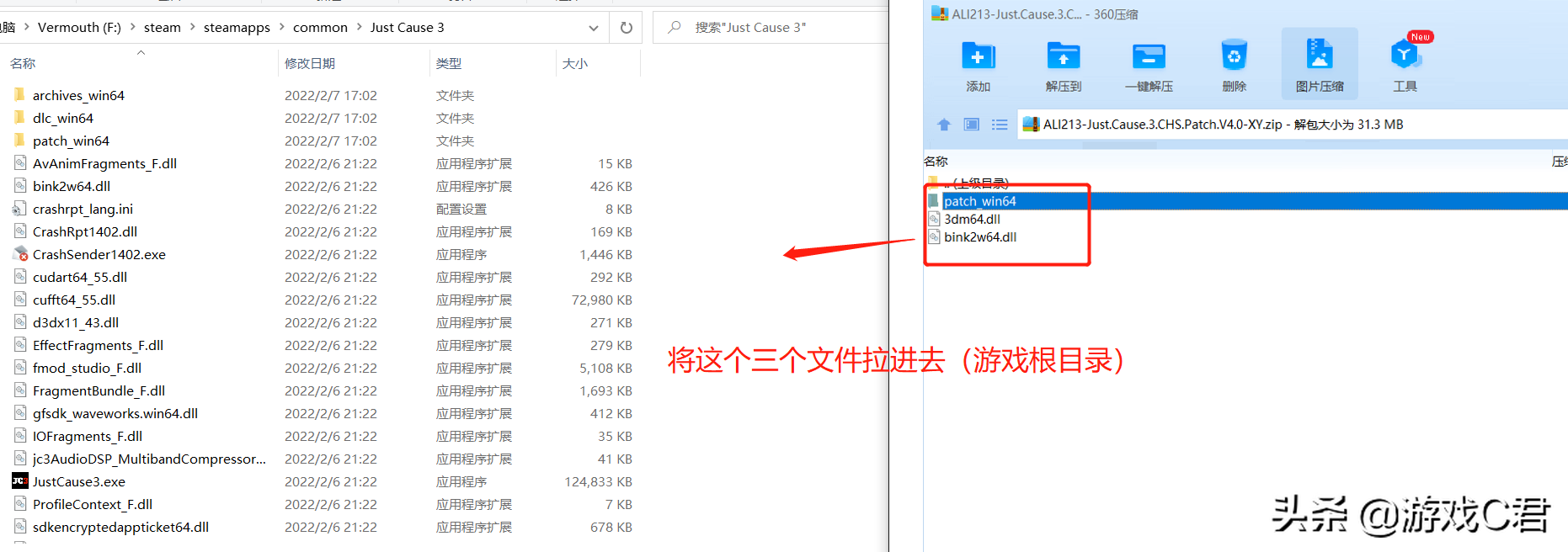Select JustCause3.exe in the file list
The height and width of the screenshot is (552, 1568).
79,481
